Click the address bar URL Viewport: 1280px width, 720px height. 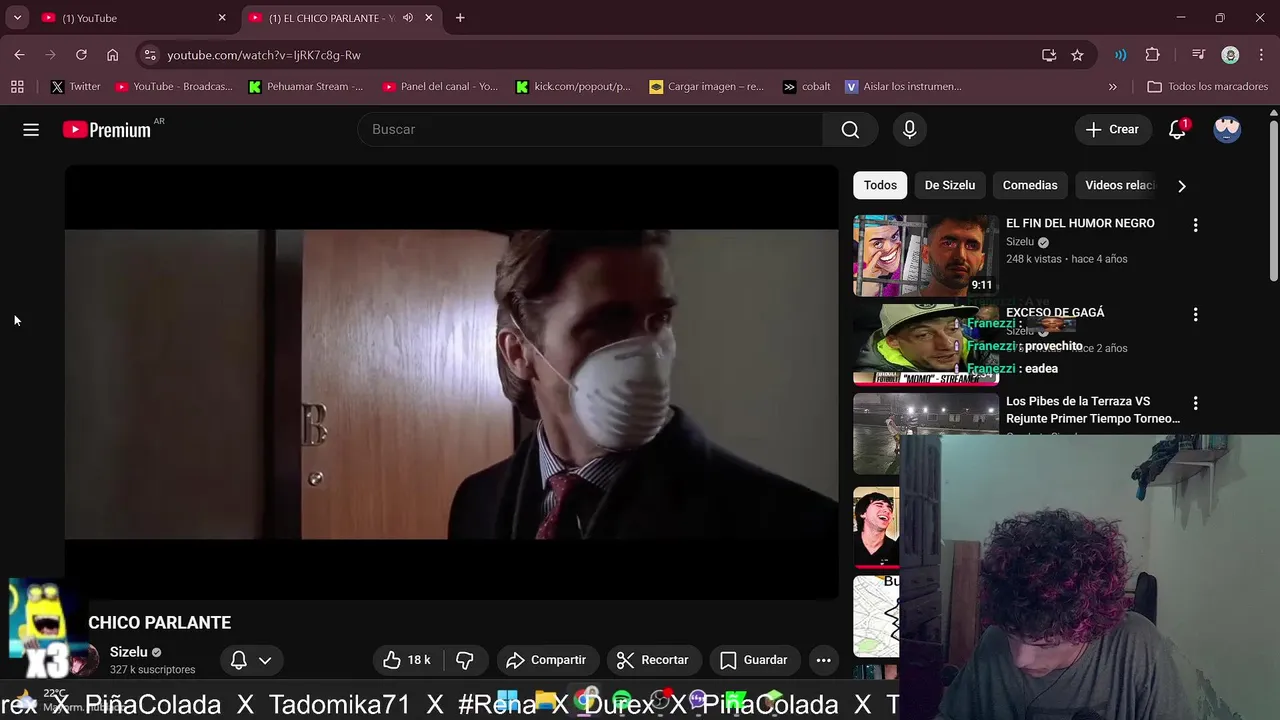tap(264, 55)
